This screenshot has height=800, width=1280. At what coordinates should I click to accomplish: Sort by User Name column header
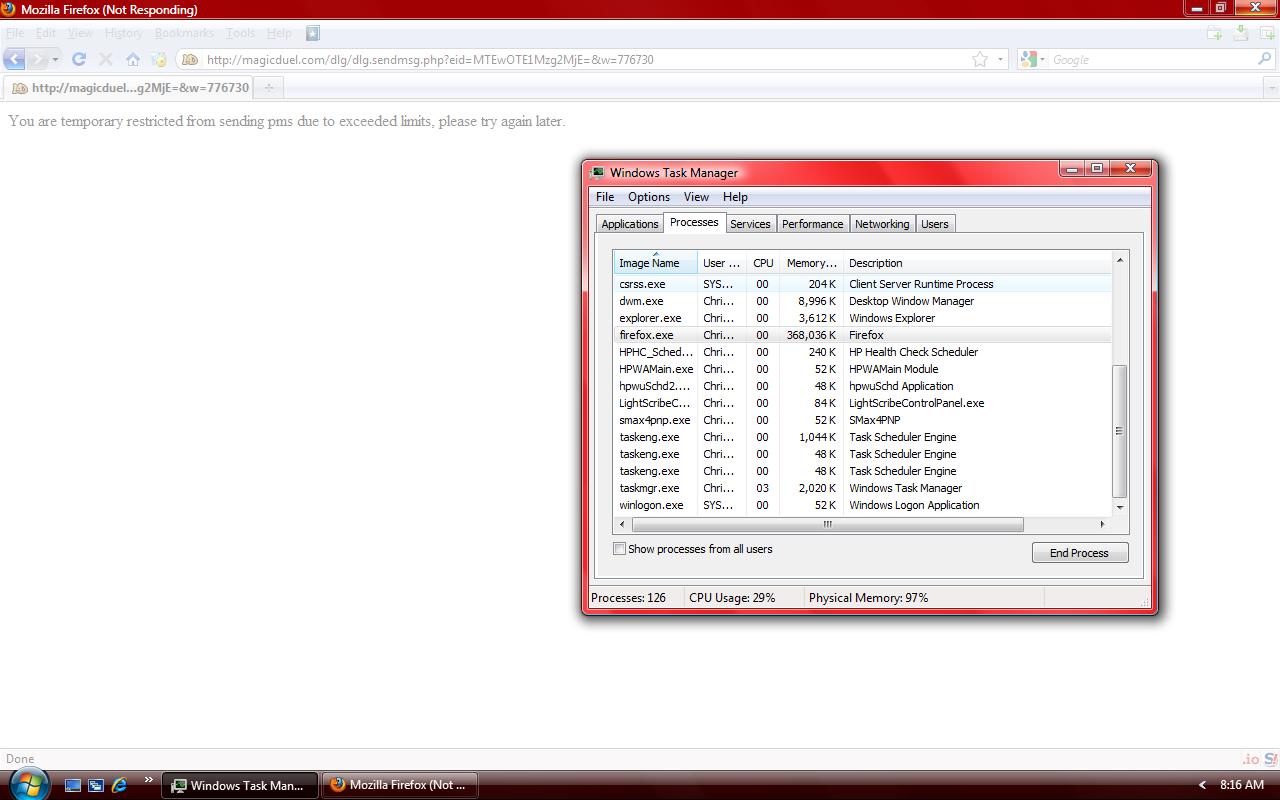pyautogui.click(x=722, y=263)
